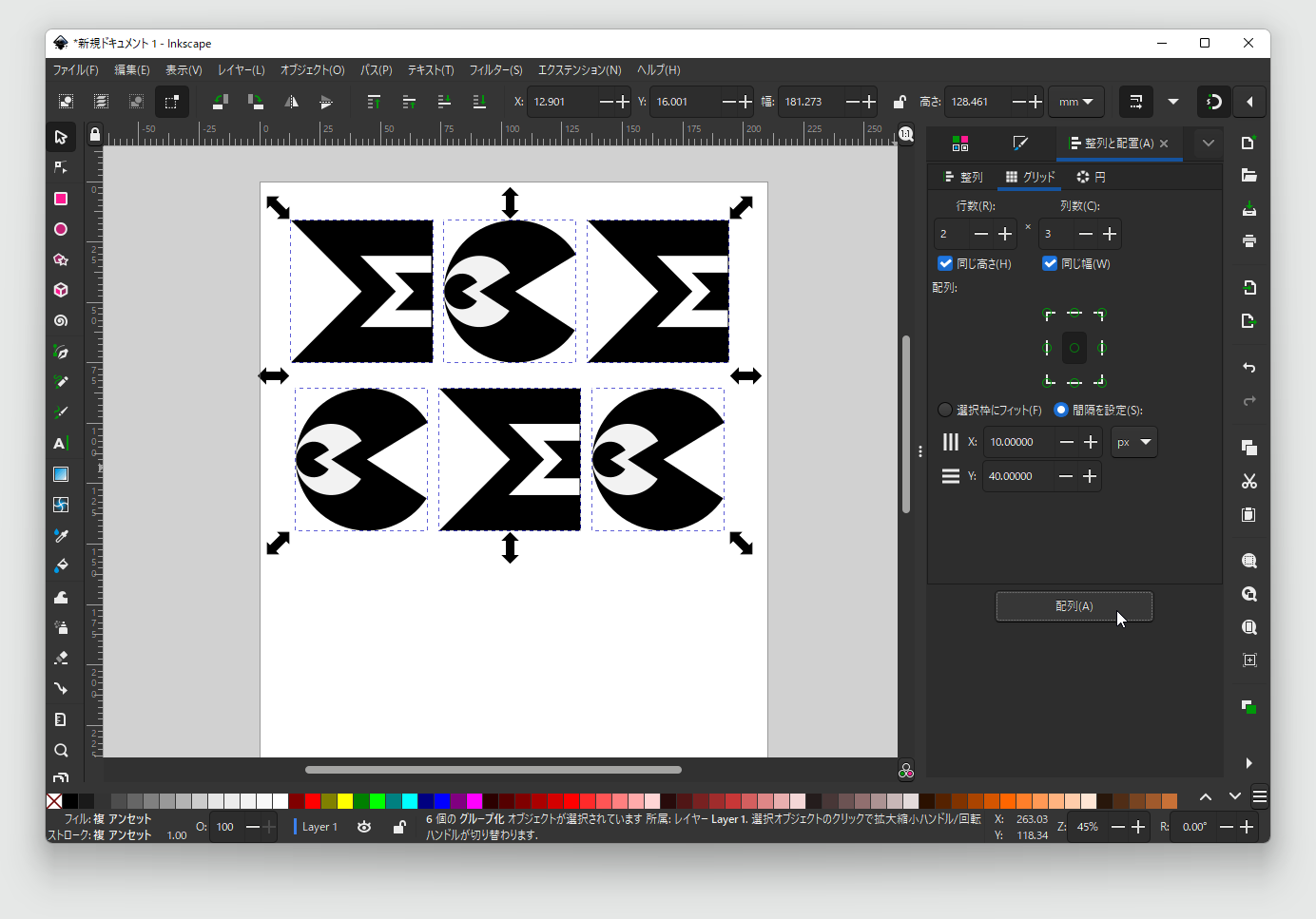This screenshot has height=919, width=1316.
Task: Lower selection to bottom
Action: pos(479,102)
